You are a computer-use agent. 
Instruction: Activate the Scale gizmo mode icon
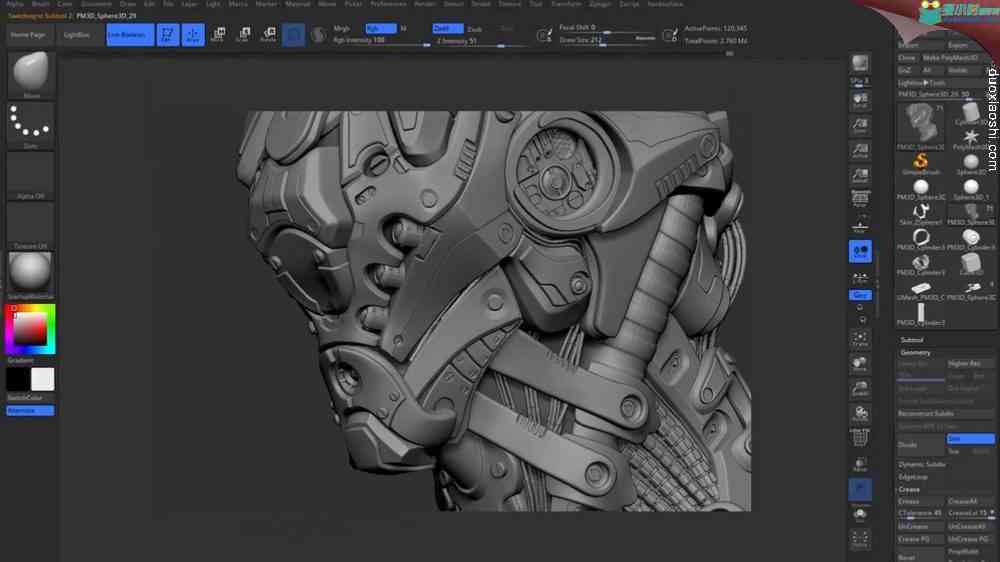243,34
